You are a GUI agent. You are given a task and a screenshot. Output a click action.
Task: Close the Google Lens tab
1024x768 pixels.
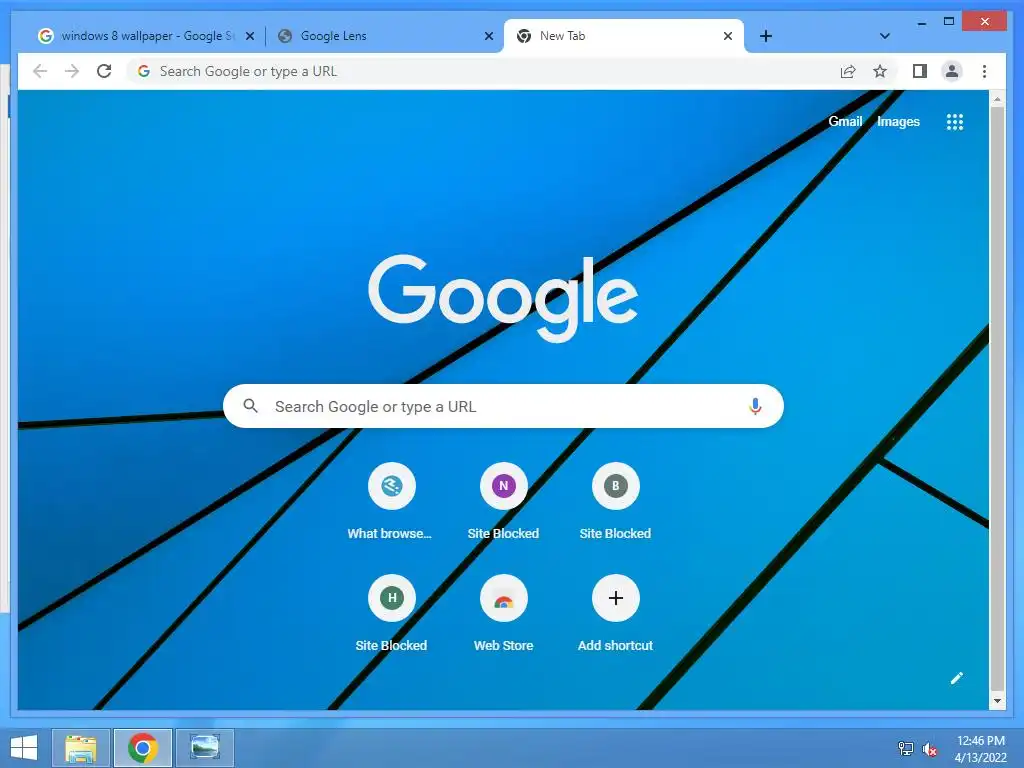(x=488, y=36)
